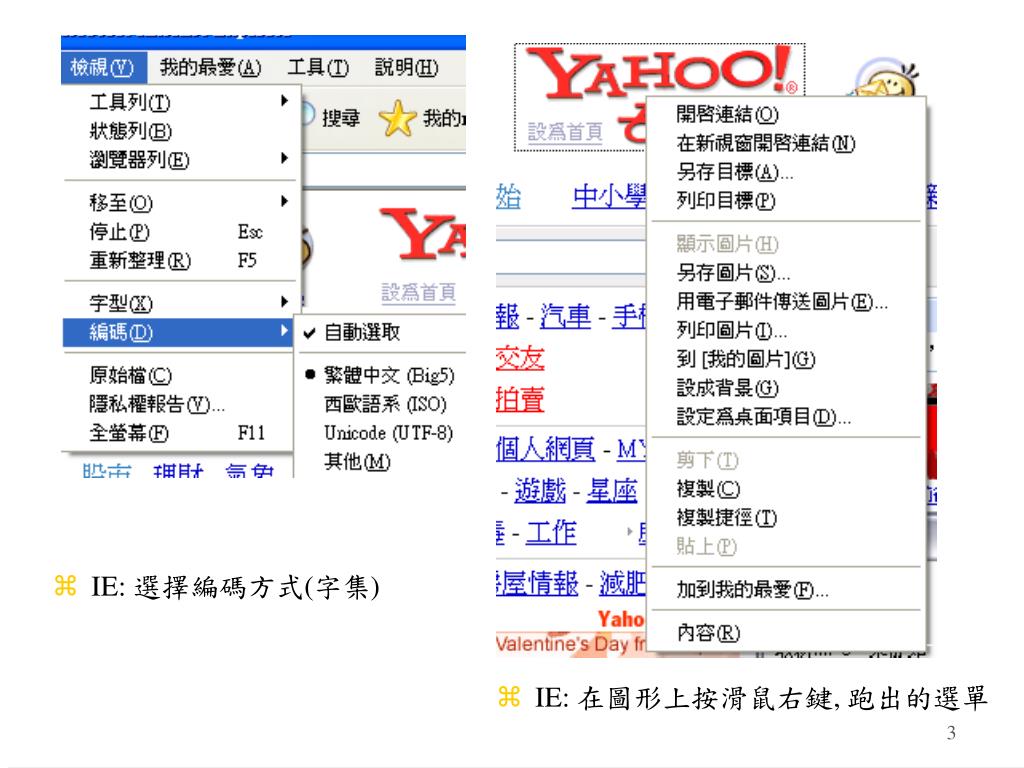This screenshot has height=768, width=1024.
Task: Open the 我的最愛(A) menu
Action: (210, 67)
